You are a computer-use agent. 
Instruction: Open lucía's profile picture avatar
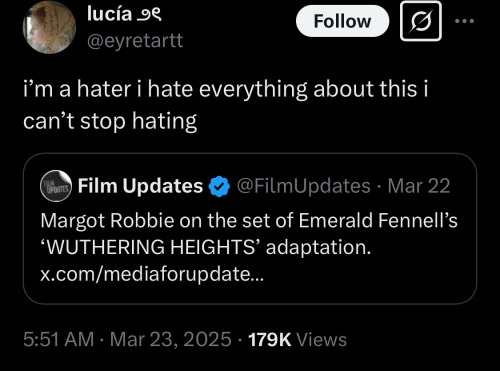[49, 27]
